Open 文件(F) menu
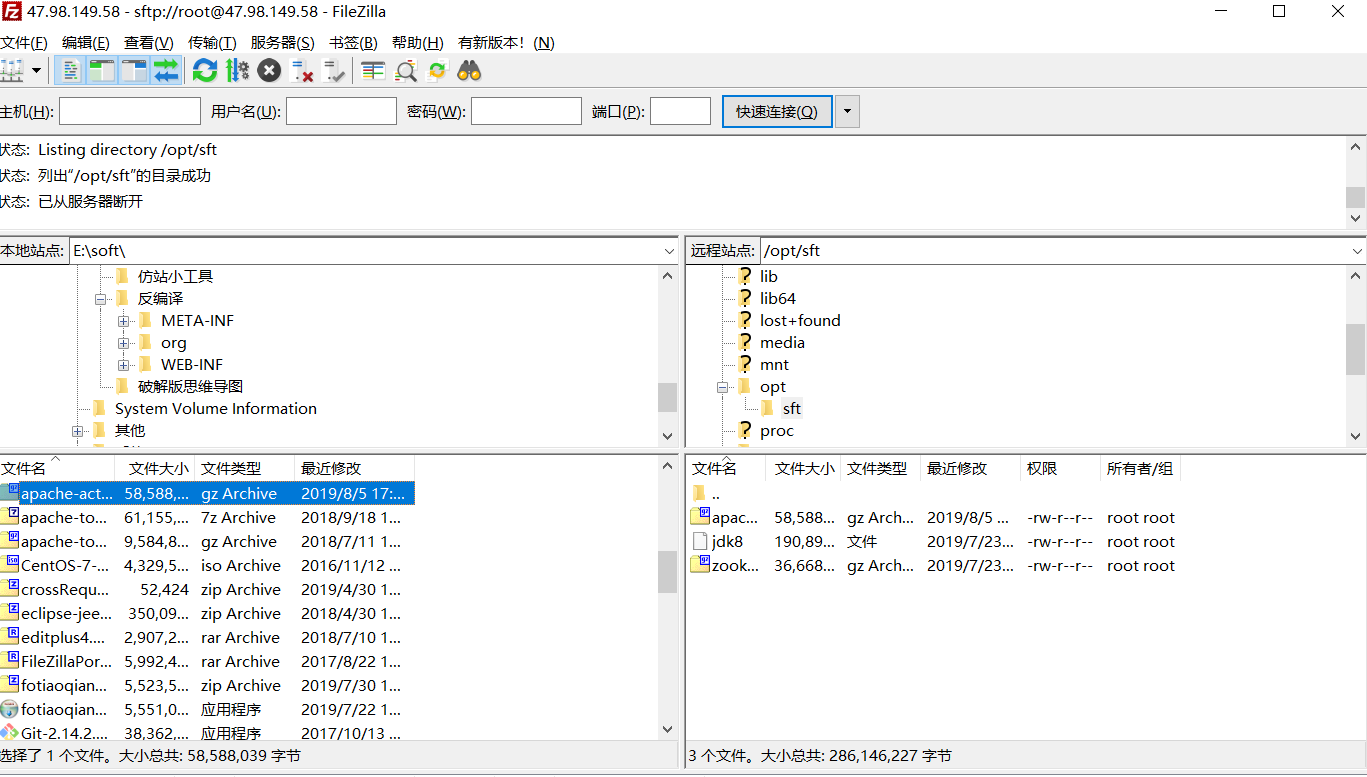The height and width of the screenshot is (777, 1367). [x=24, y=43]
